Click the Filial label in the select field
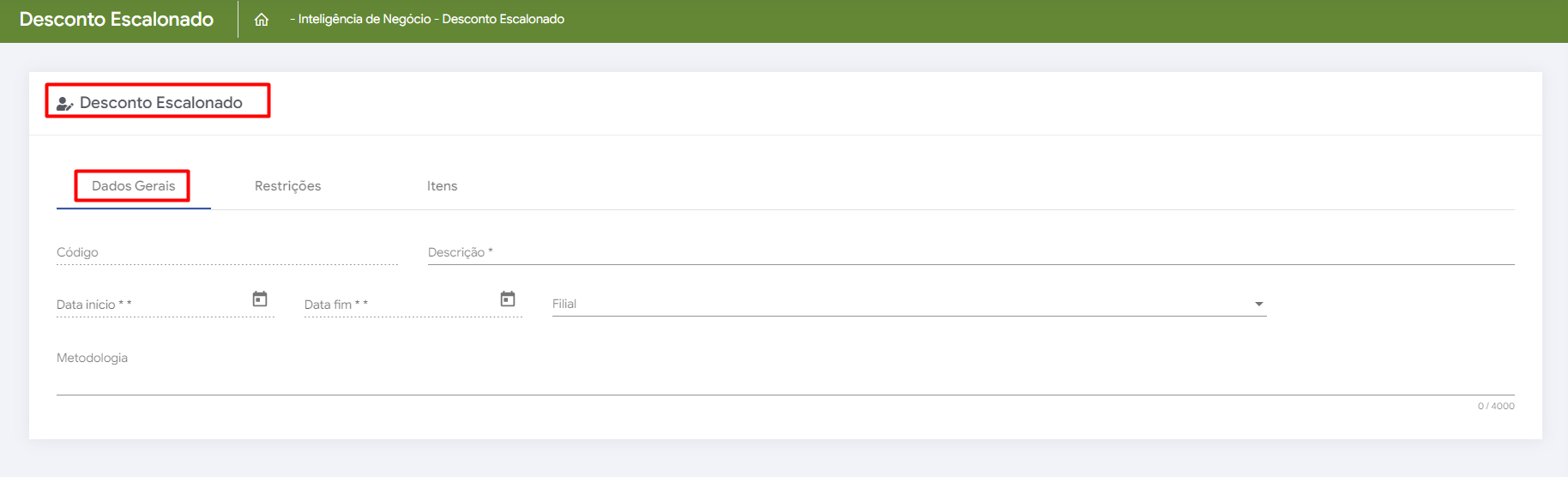1568x477 pixels. [x=564, y=304]
